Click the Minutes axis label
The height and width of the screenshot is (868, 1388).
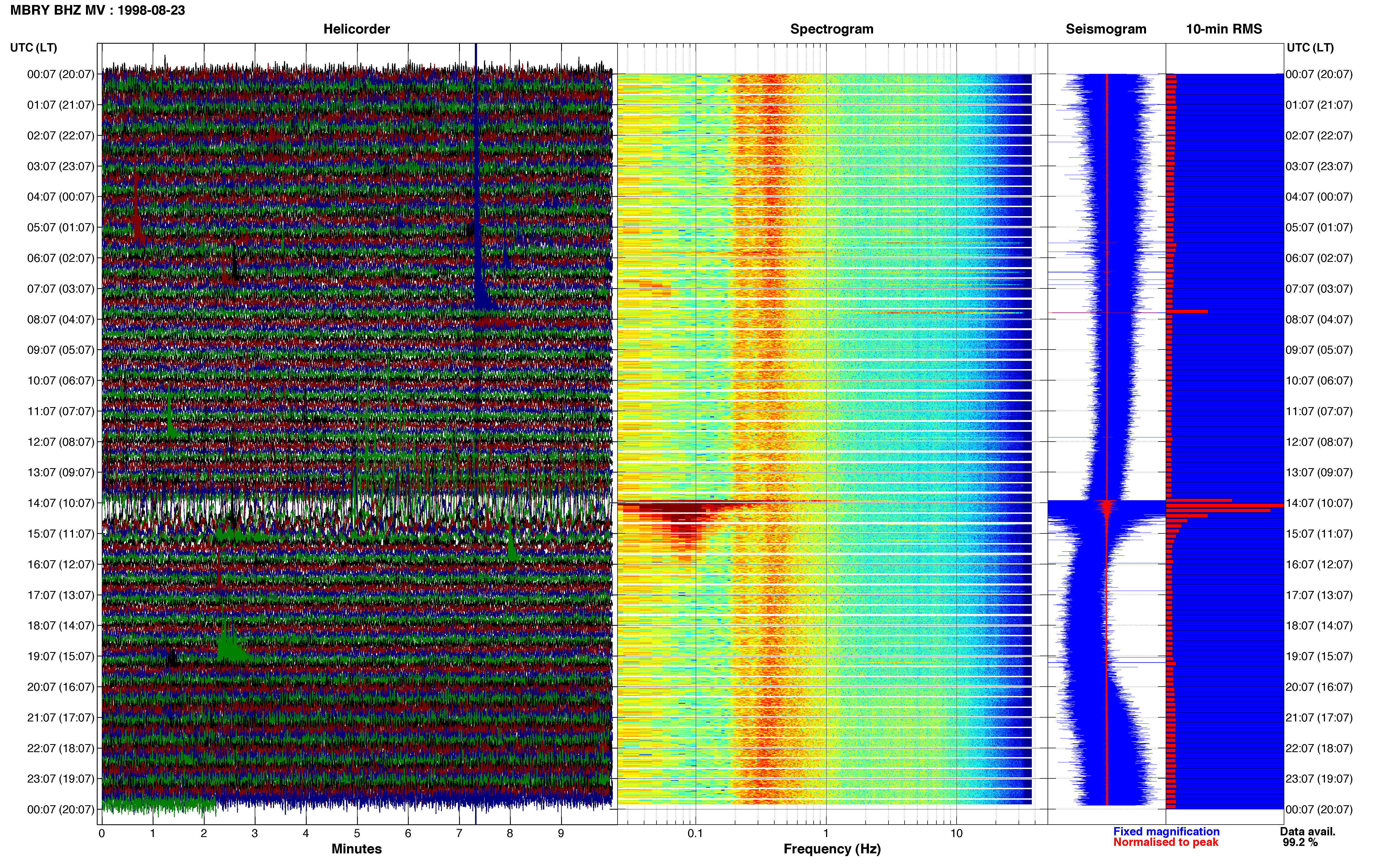coord(356,848)
